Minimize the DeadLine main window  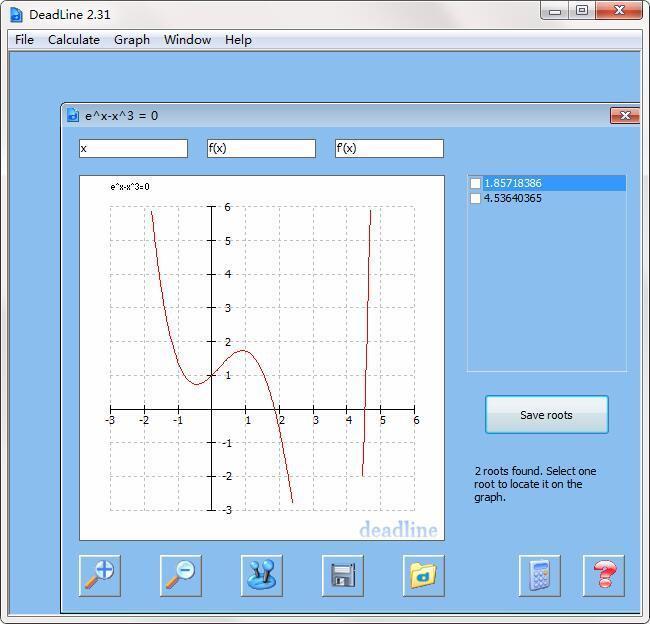[x=555, y=11]
